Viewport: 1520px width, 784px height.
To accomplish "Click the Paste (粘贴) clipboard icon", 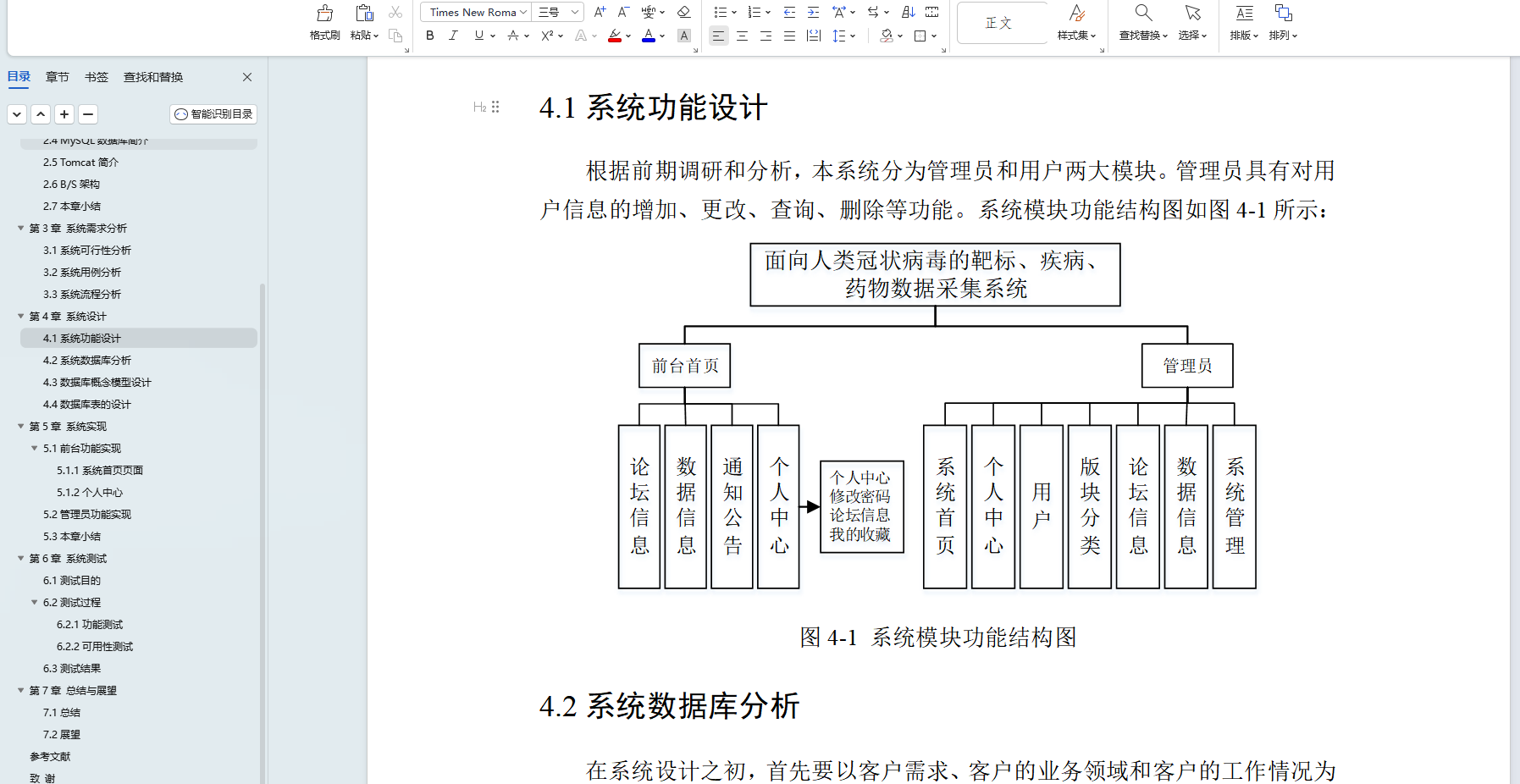I will point(364,14).
